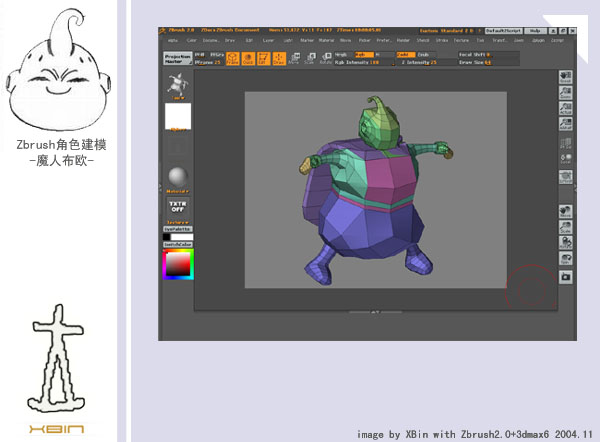Click the DefaultZScript button
This screenshot has width=600, height=442.
[504, 31]
